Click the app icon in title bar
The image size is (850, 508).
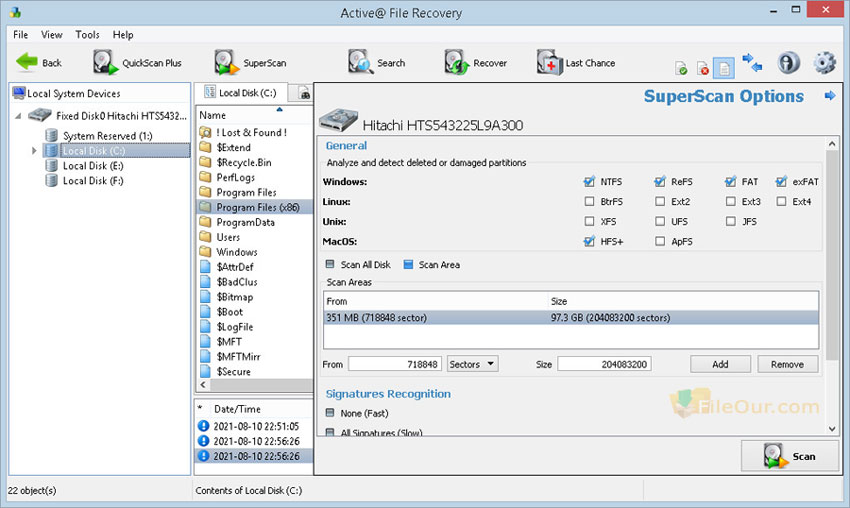pyautogui.click(x=16, y=12)
